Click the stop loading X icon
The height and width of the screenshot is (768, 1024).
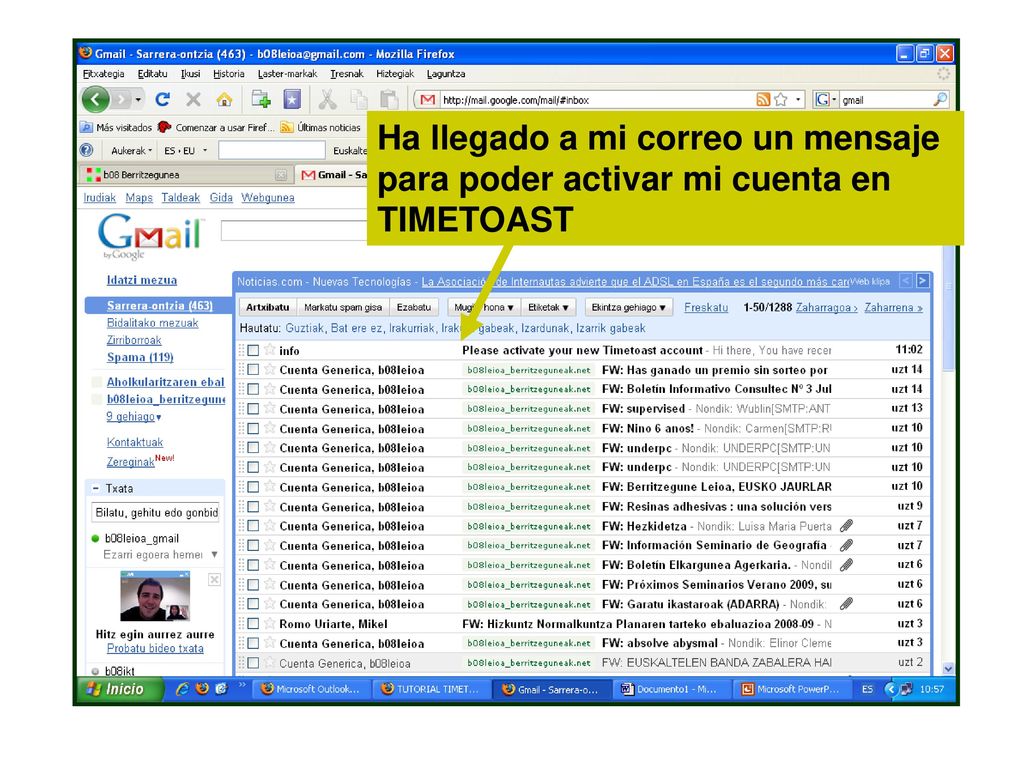tap(193, 99)
